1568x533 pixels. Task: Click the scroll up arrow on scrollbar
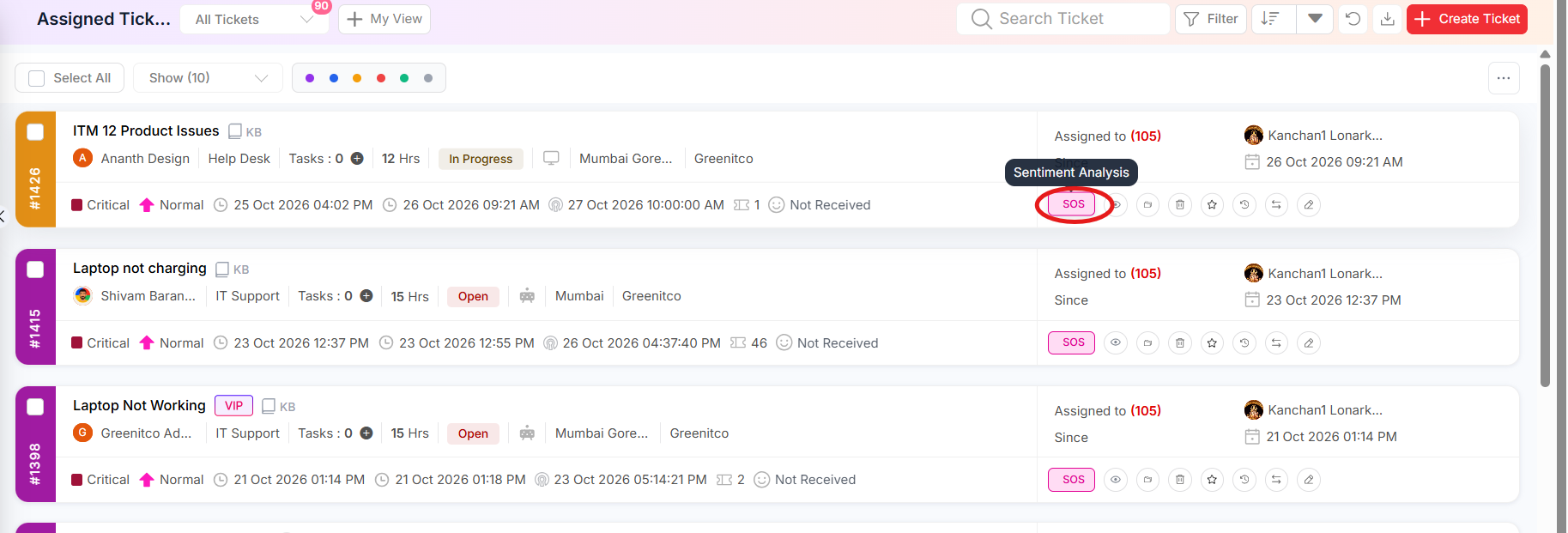(1545, 54)
